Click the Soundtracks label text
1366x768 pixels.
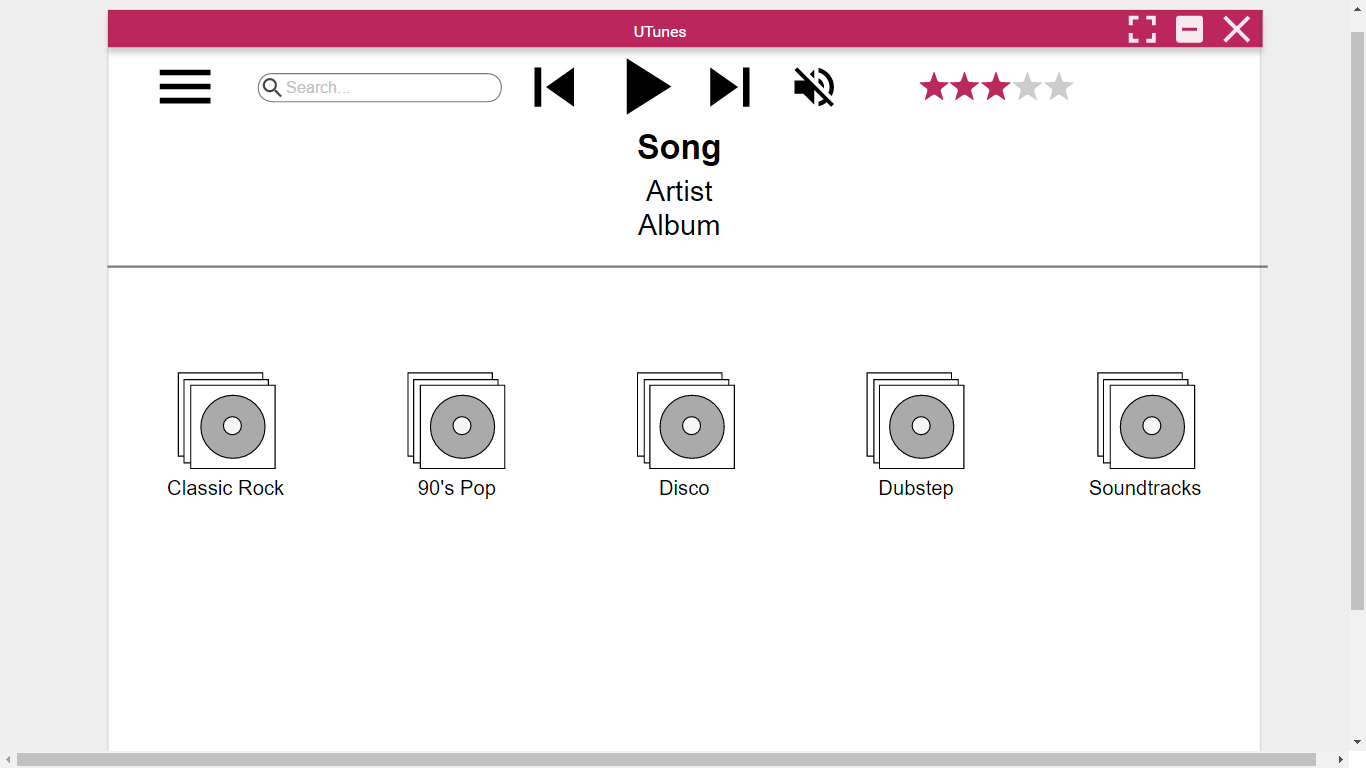(1145, 488)
